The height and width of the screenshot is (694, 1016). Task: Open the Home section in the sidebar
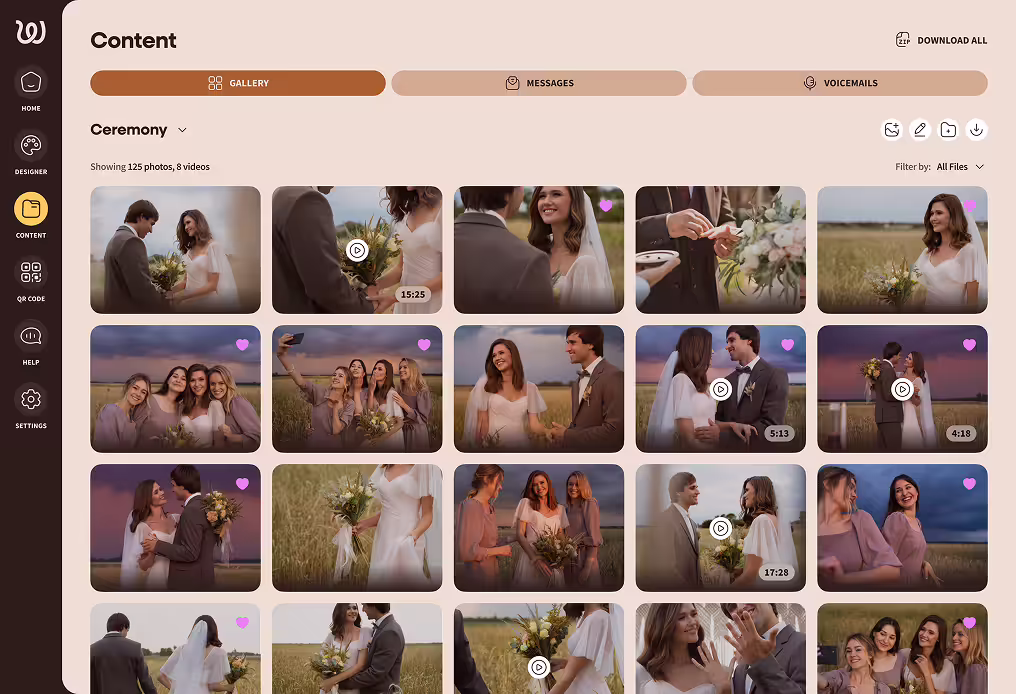pyautogui.click(x=30, y=82)
